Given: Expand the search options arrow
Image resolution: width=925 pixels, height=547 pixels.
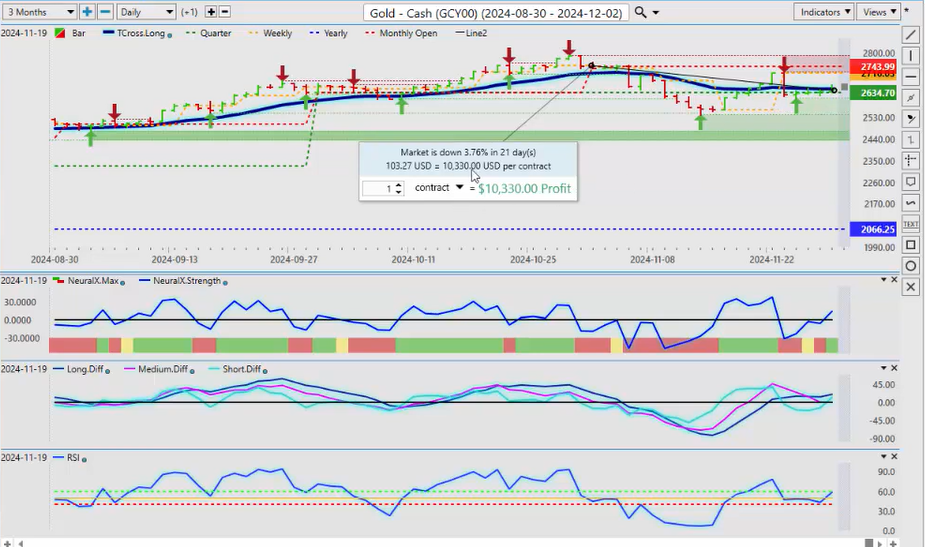Looking at the screenshot, I should pyautogui.click(x=655, y=13).
